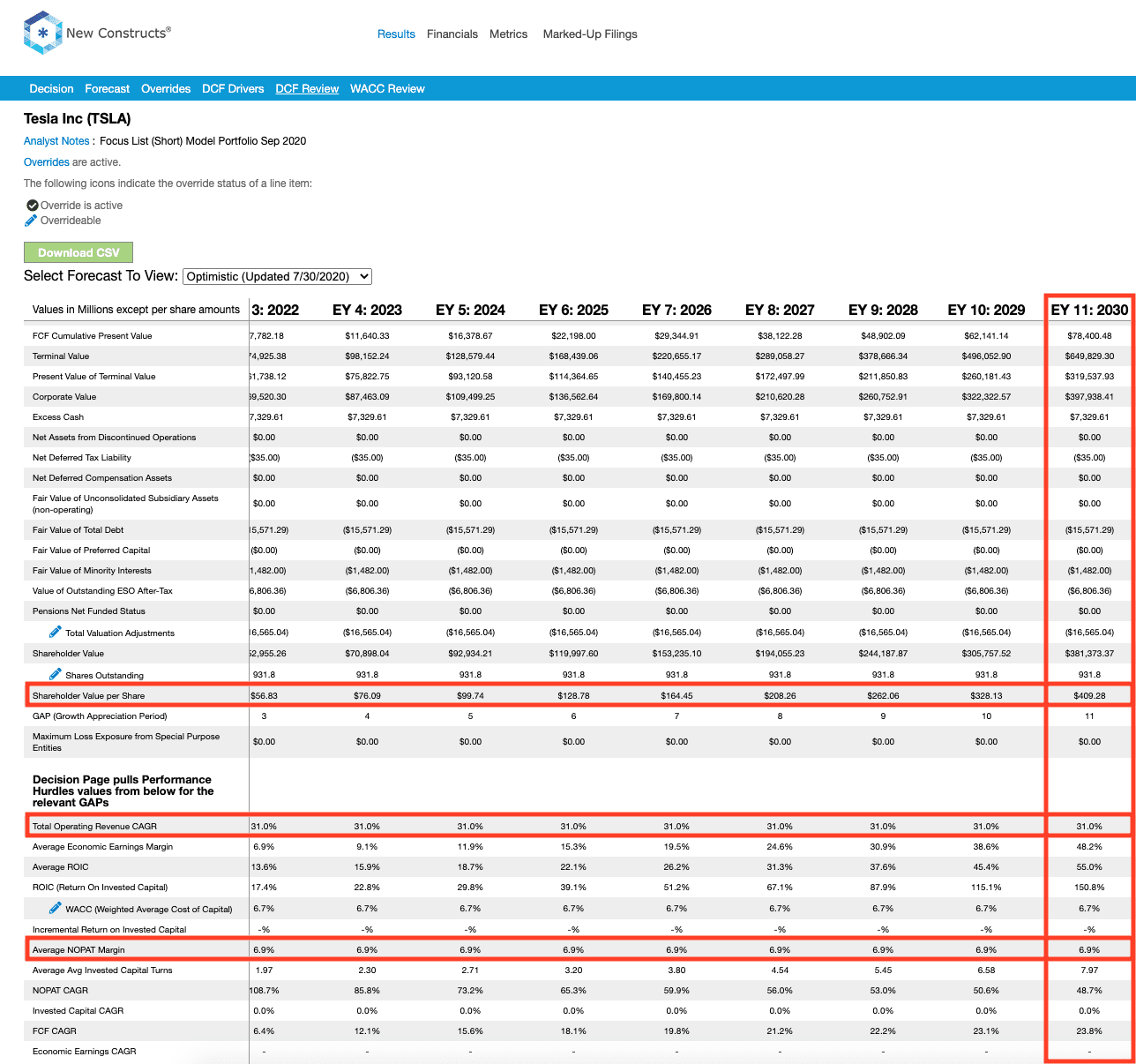Click the $381,373.37 shareholder value cell

click(1089, 653)
